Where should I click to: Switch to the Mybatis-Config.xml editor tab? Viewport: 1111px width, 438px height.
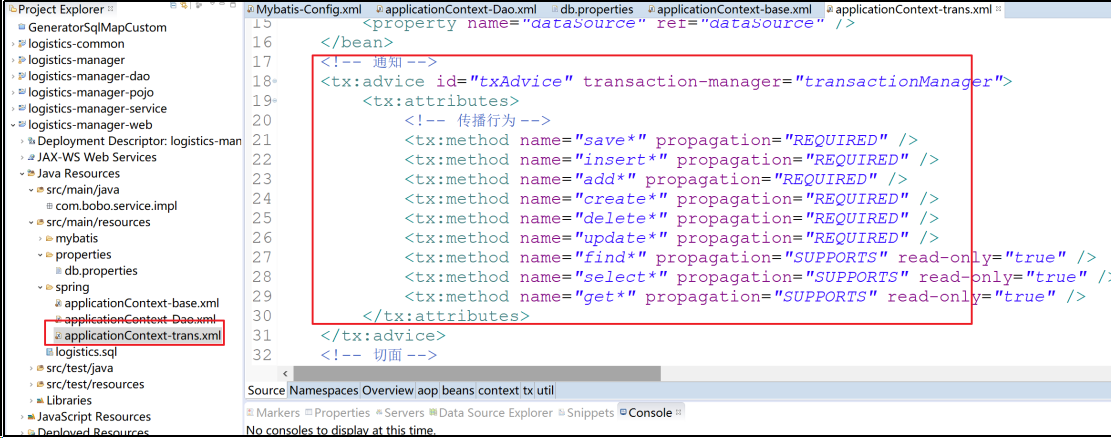coord(304,10)
